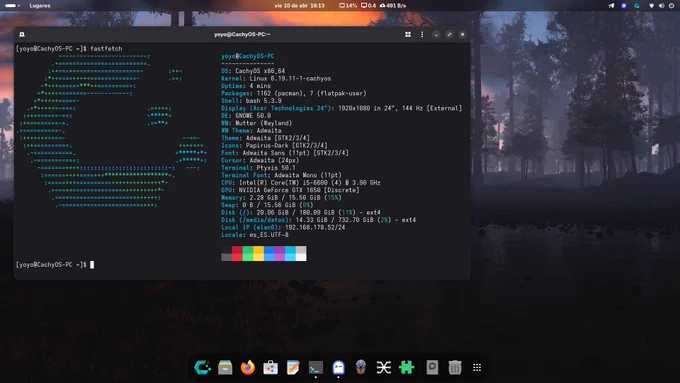The image size is (680, 383).
Task: Click the Display Acer Technologies line
Action: coord(341,108)
